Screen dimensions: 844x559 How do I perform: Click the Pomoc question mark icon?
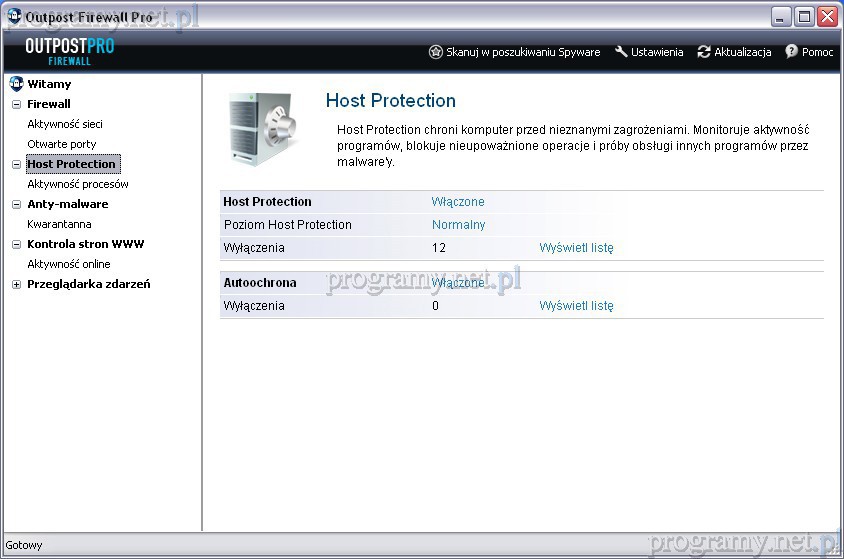(x=792, y=52)
